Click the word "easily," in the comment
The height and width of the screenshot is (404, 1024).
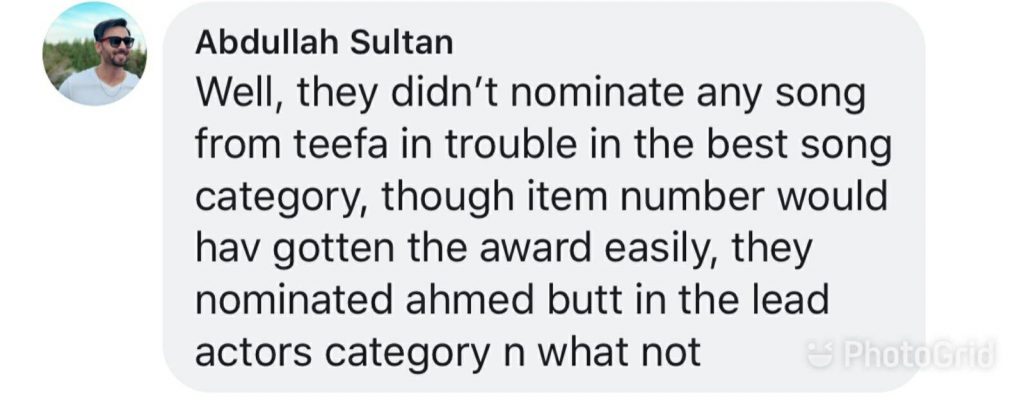tap(661, 251)
